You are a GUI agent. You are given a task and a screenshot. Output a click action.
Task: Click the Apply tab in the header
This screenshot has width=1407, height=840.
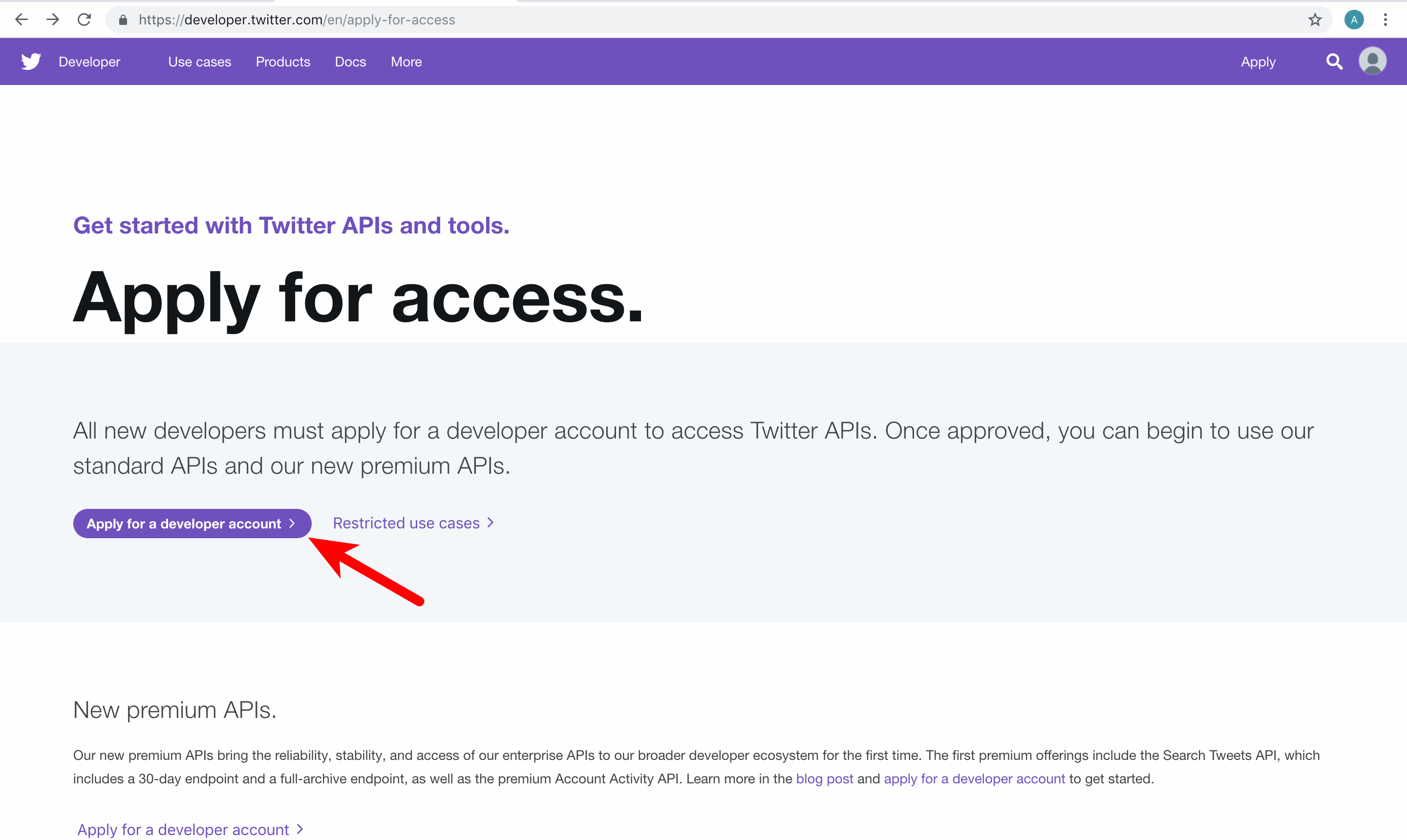[x=1258, y=62]
